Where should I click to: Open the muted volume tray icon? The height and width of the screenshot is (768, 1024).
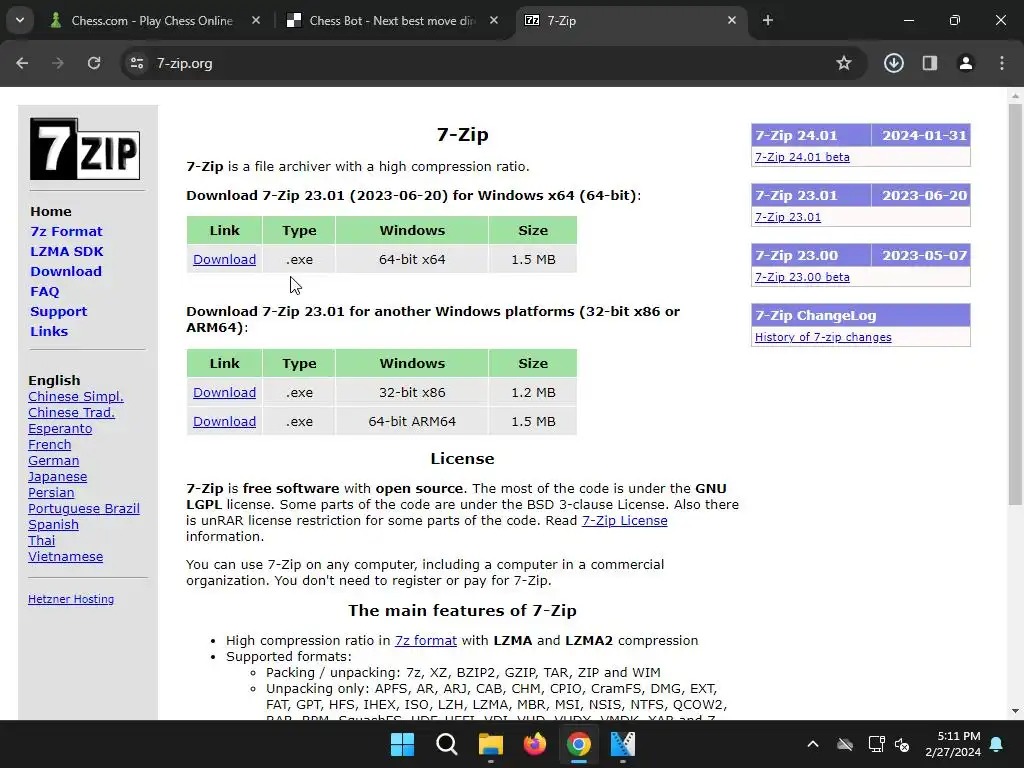(903, 744)
